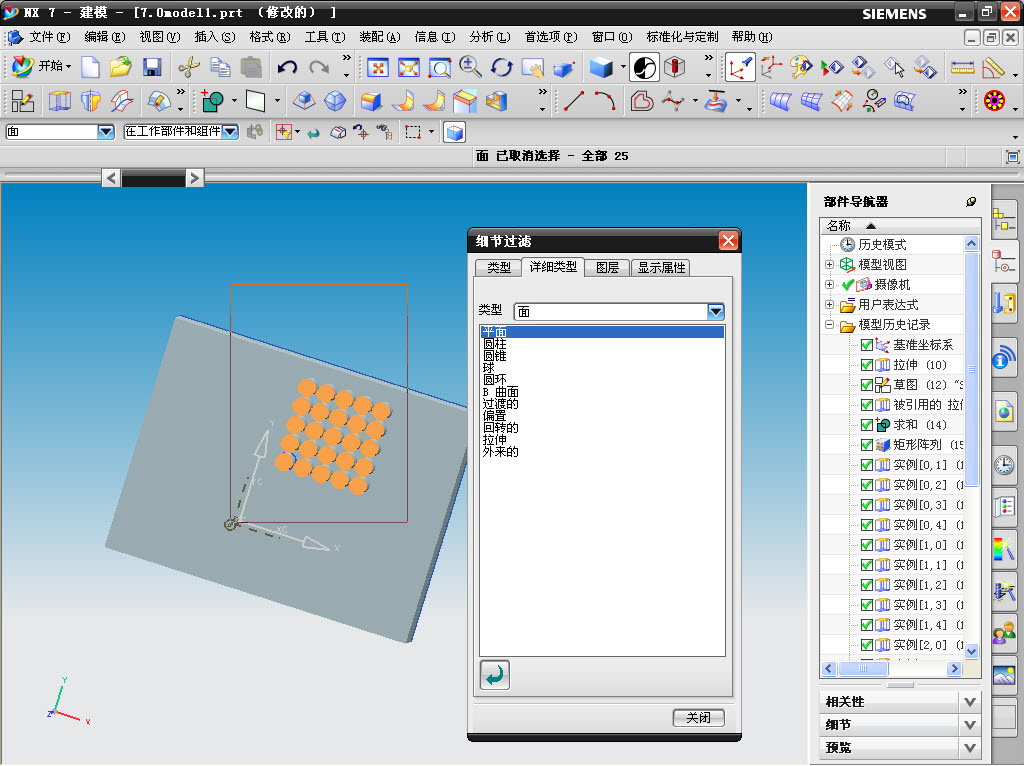Viewport: 1024px width, 766px height.
Task: Select the Line curve tool
Action: pos(573,101)
